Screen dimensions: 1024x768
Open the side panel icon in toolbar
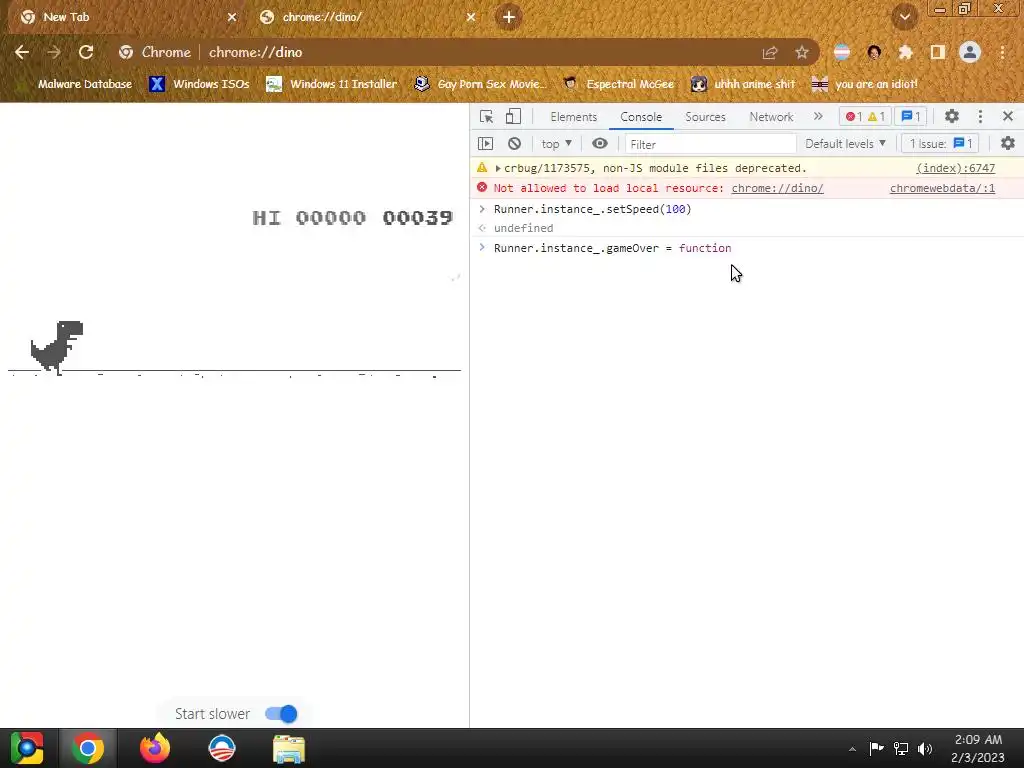pyautogui.click(x=938, y=52)
